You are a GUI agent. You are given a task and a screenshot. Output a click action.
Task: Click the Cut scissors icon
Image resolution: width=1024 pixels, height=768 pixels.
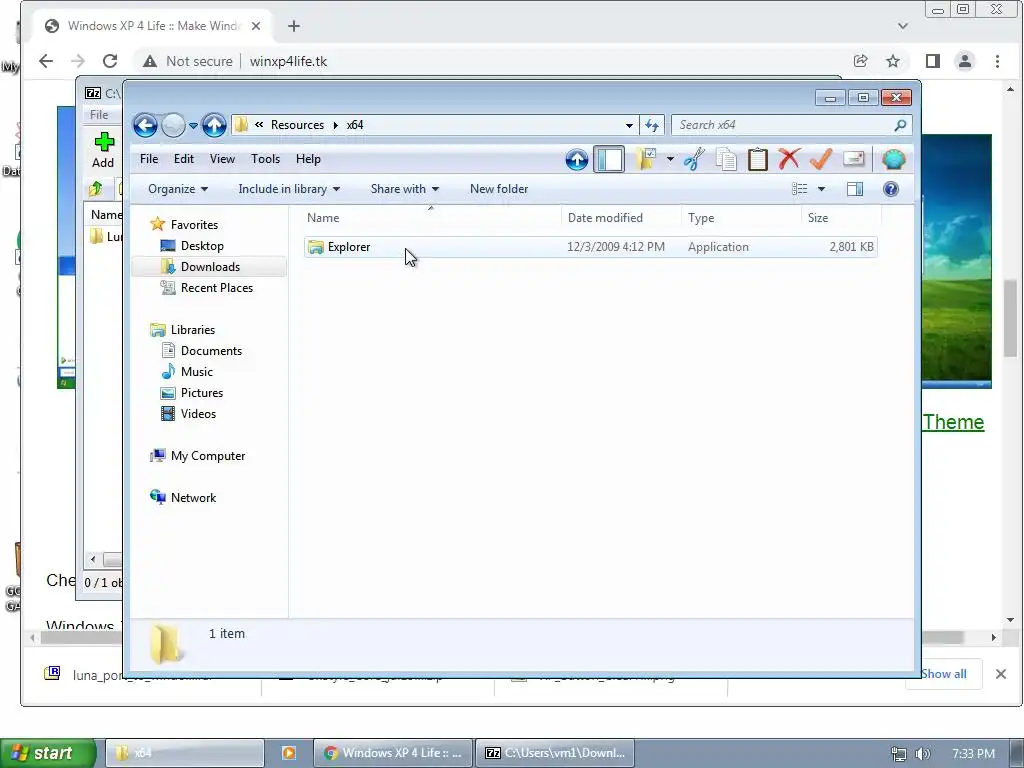[x=694, y=159]
